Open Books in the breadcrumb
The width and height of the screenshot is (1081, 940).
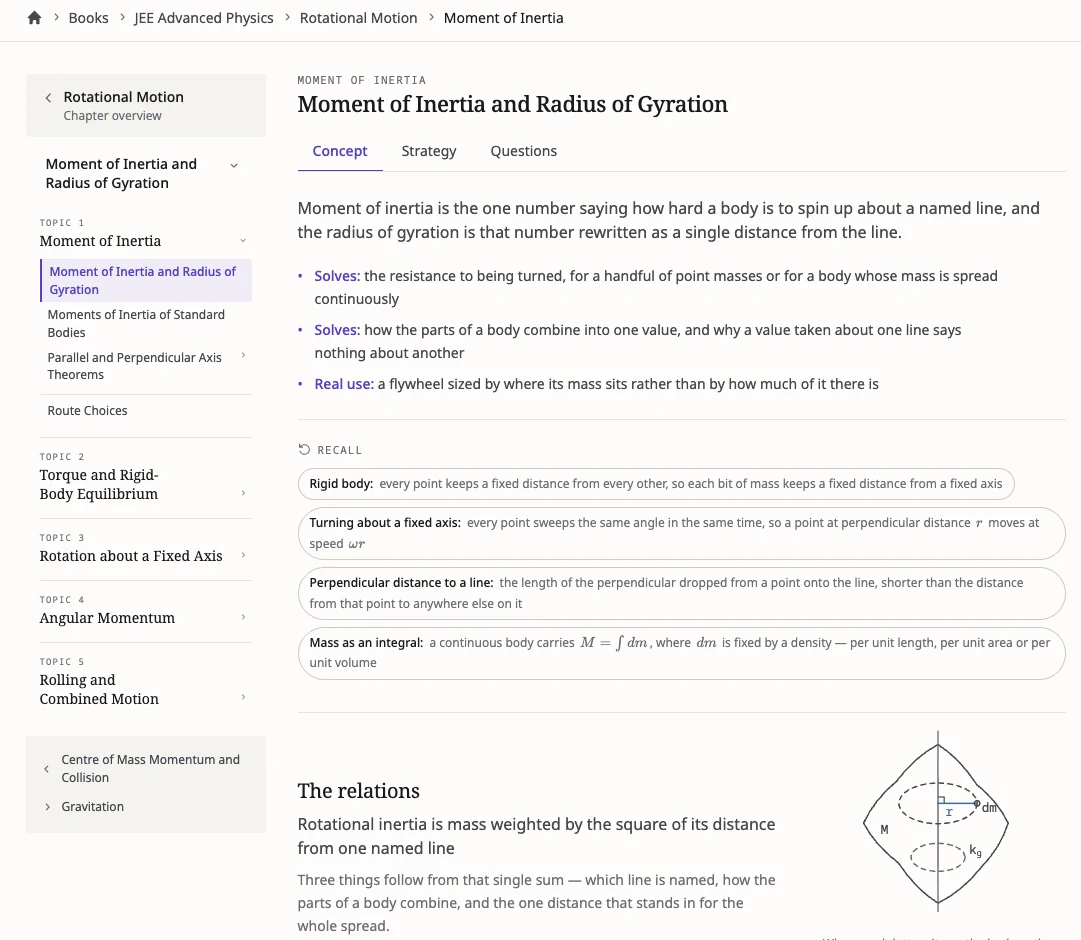[88, 18]
